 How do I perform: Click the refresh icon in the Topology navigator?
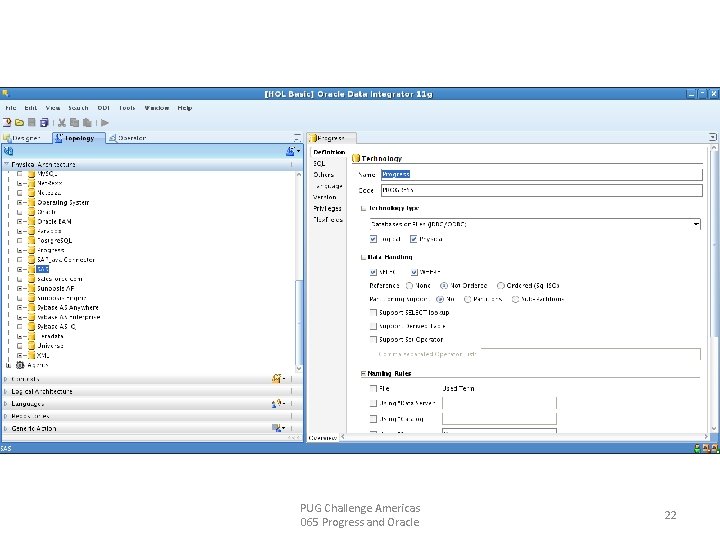8,151
